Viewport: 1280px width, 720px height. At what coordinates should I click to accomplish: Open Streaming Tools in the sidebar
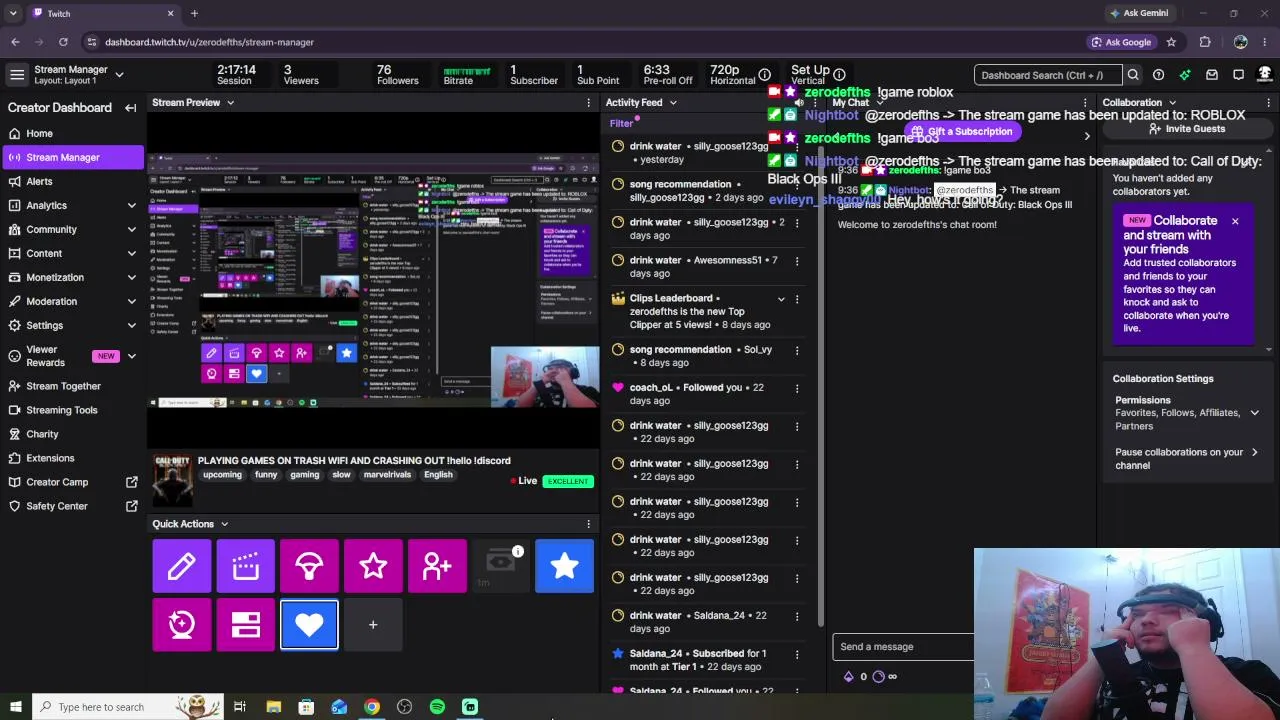click(72, 410)
